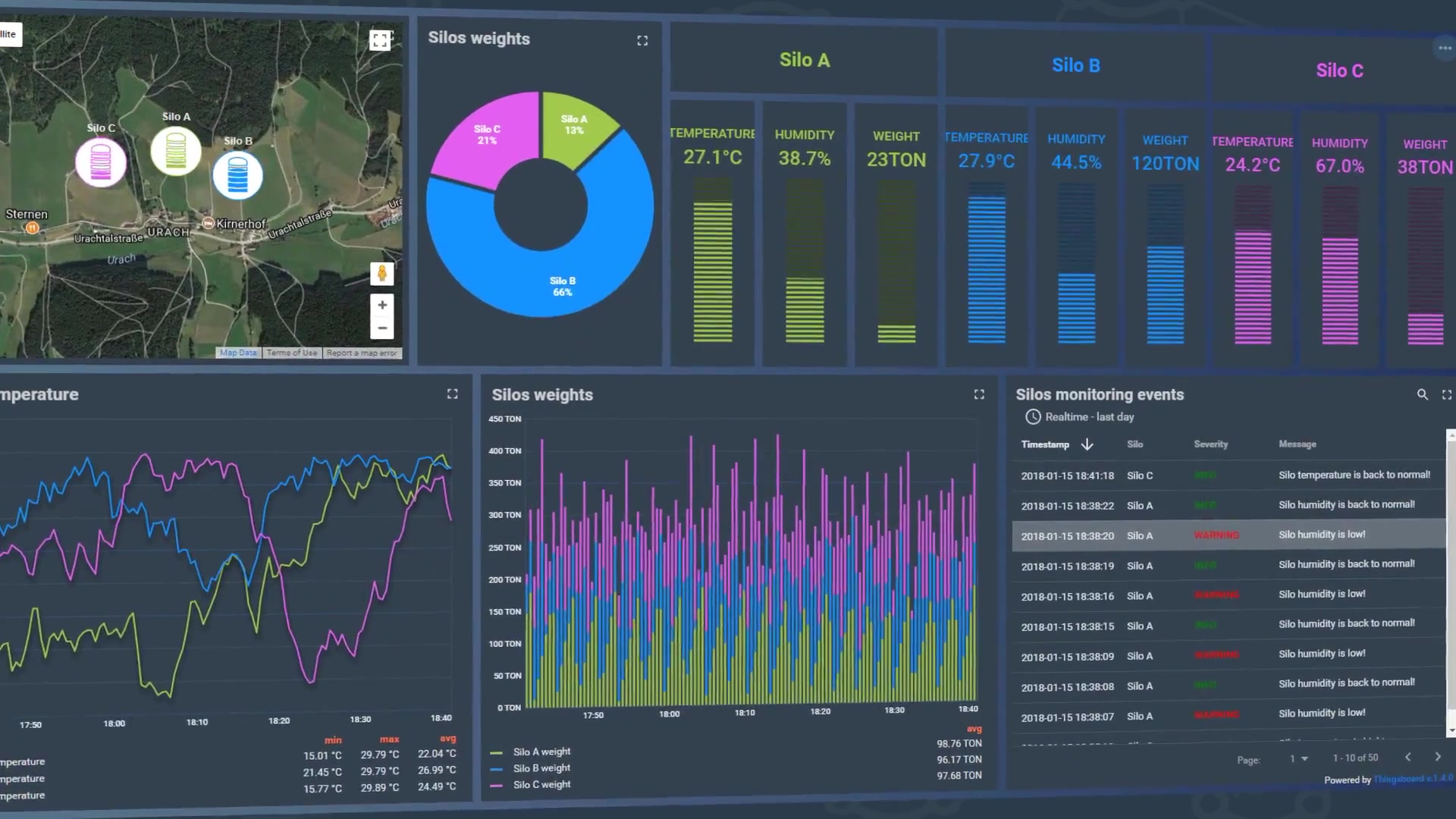This screenshot has width=1456, height=819.
Task: Sort events by Severity column
Action: pos(1210,444)
